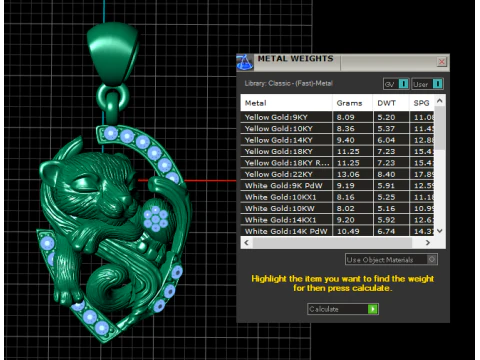Close the Metal Weights panel
This screenshot has height=360, width=480.
tap(442, 62)
